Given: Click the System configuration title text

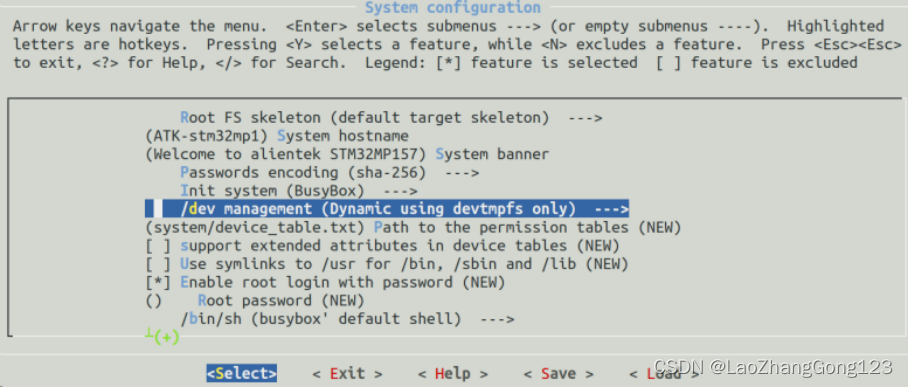Looking at the screenshot, I should [x=453, y=8].
